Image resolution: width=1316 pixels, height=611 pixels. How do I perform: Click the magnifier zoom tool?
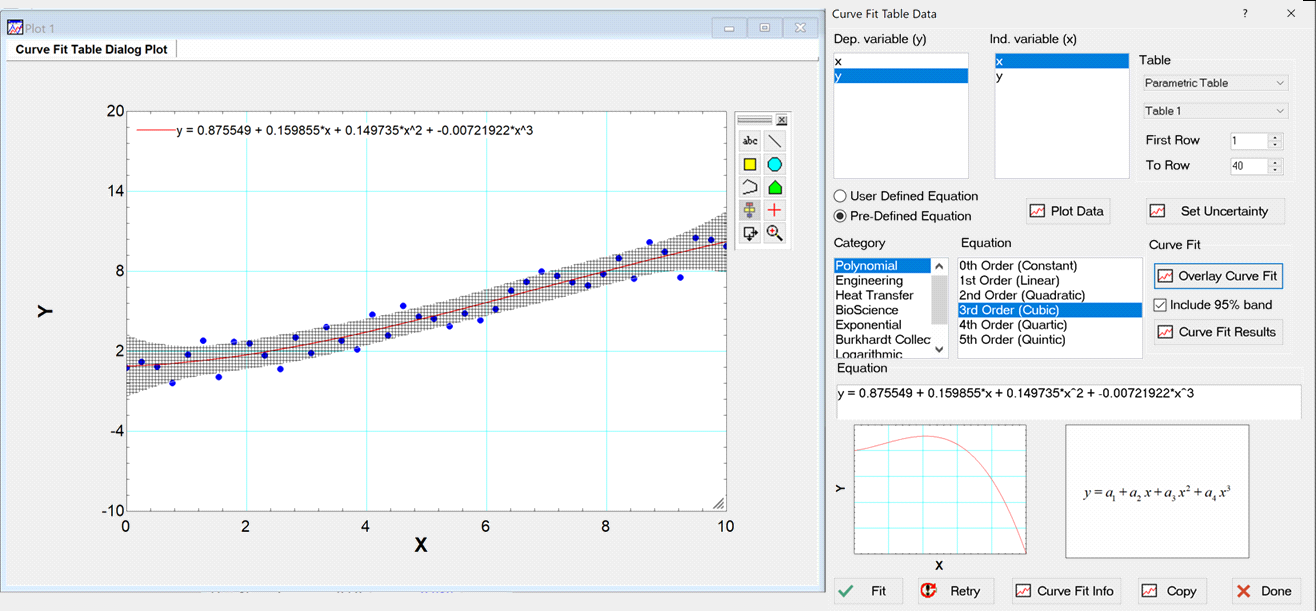pyautogui.click(x=774, y=233)
